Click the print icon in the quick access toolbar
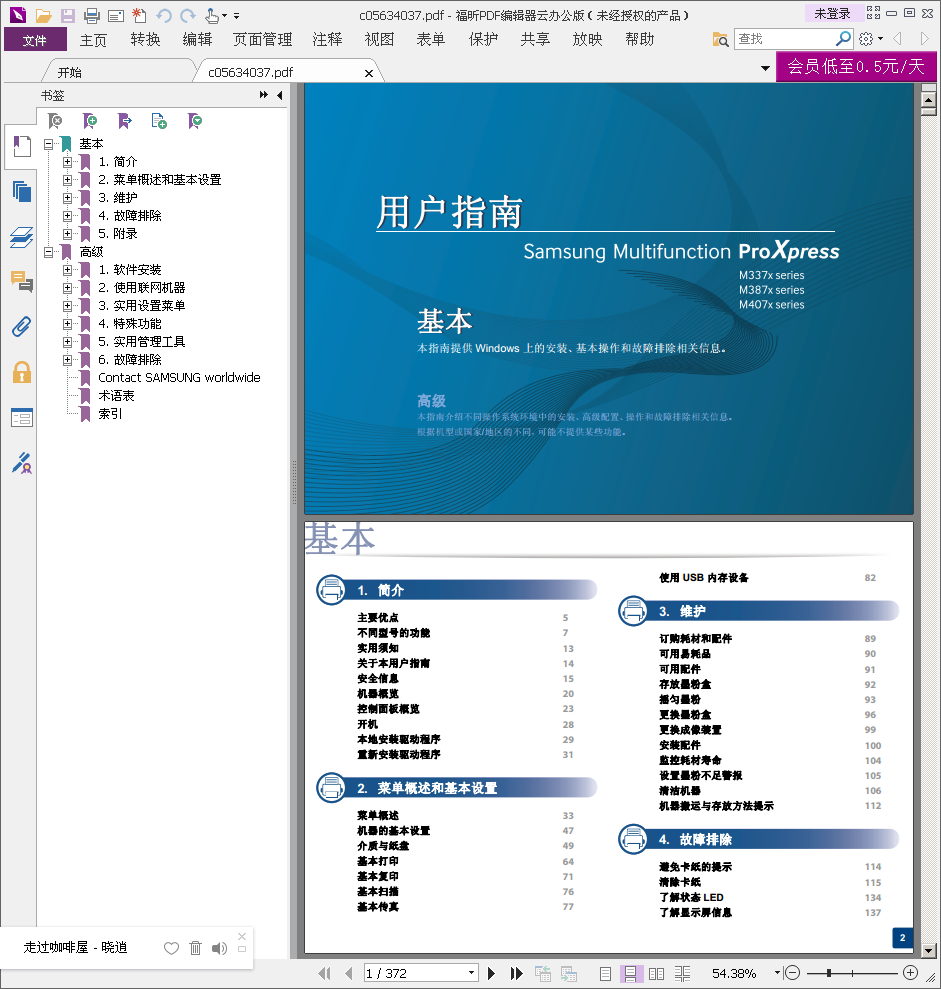 [x=92, y=15]
